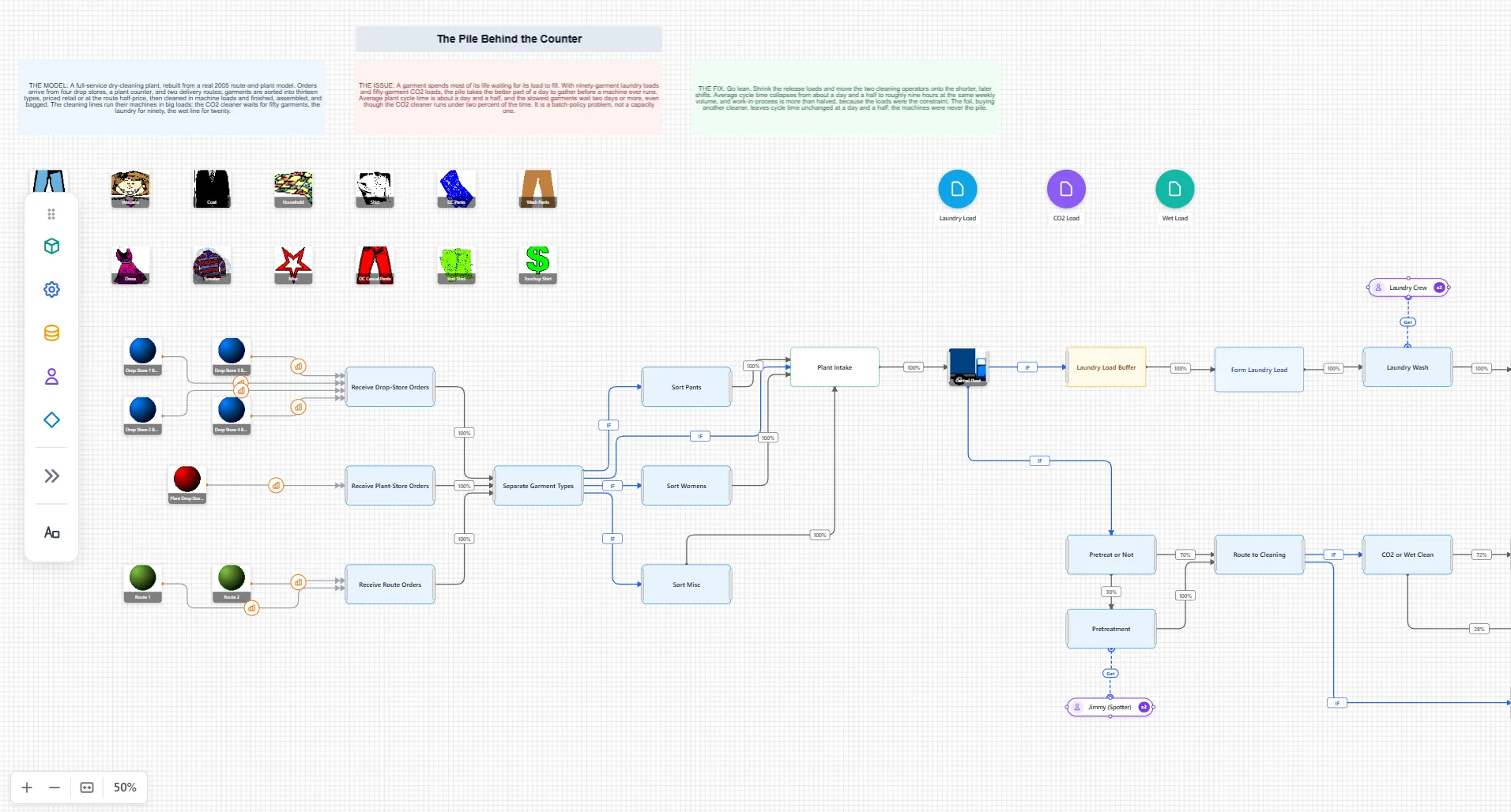Image resolution: width=1511 pixels, height=812 pixels.
Task: Grab the sidebar grip dots handle
Action: pos(51,214)
